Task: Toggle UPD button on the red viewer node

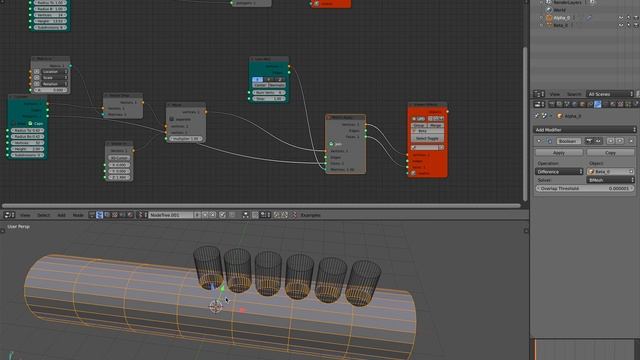Action: point(419,119)
